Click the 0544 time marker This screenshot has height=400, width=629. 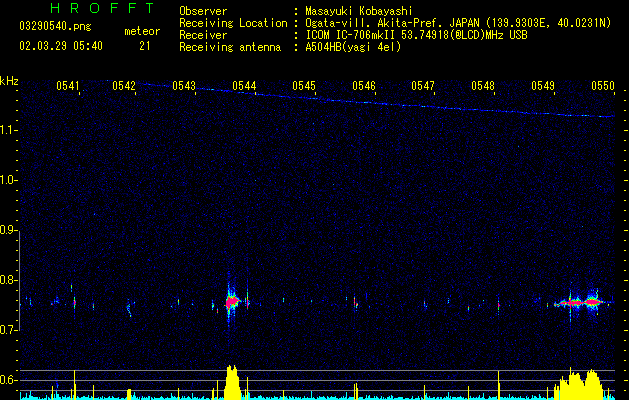pyautogui.click(x=244, y=86)
